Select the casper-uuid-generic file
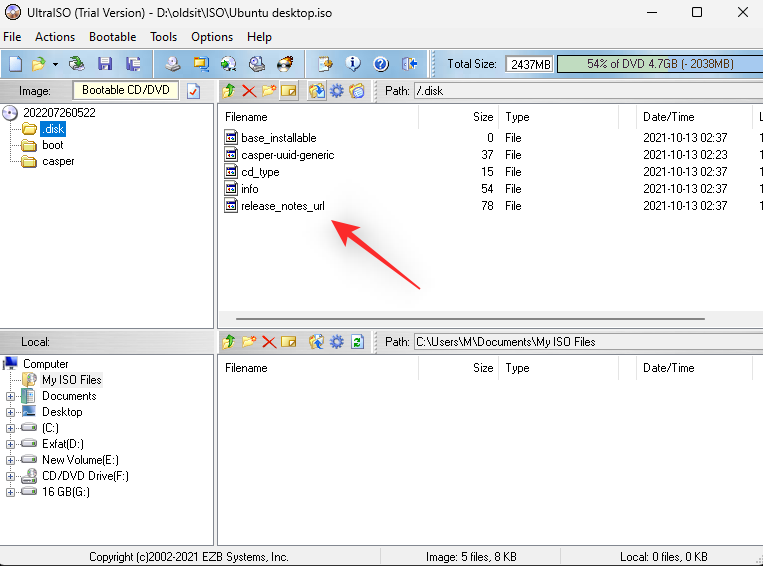The width and height of the screenshot is (763, 566). coord(288,155)
